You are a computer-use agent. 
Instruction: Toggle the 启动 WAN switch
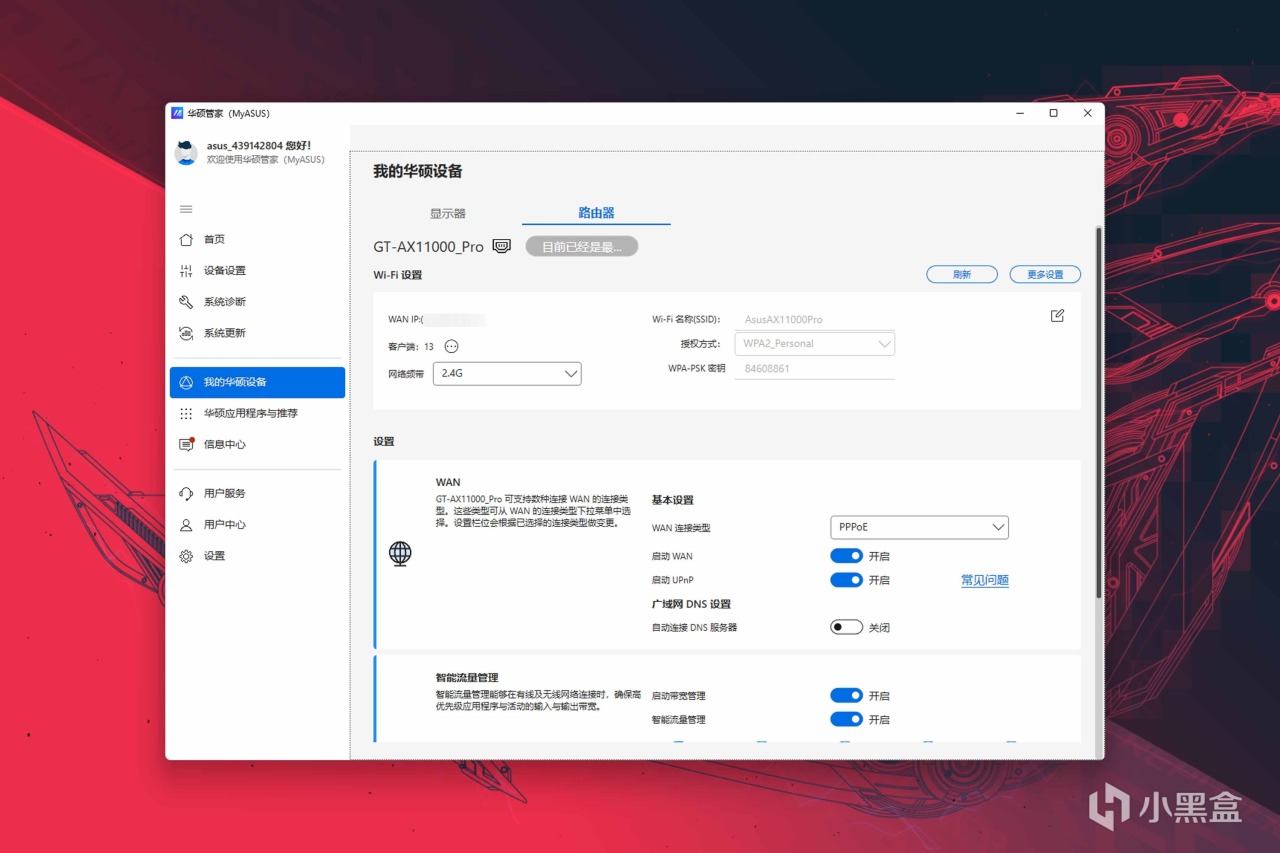pos(846,556)
